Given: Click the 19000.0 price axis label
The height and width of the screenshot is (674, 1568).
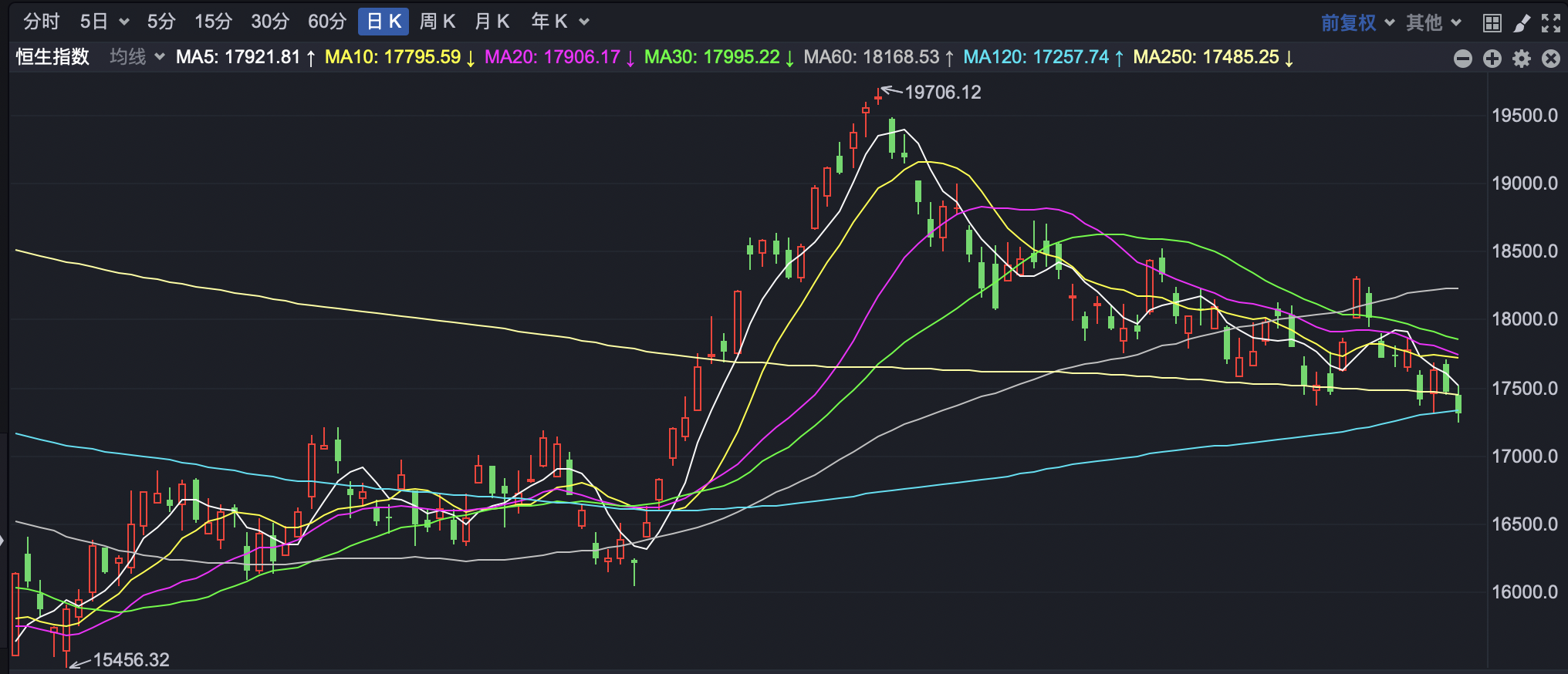Looking at the screenshot, I should click(1525, 184).
